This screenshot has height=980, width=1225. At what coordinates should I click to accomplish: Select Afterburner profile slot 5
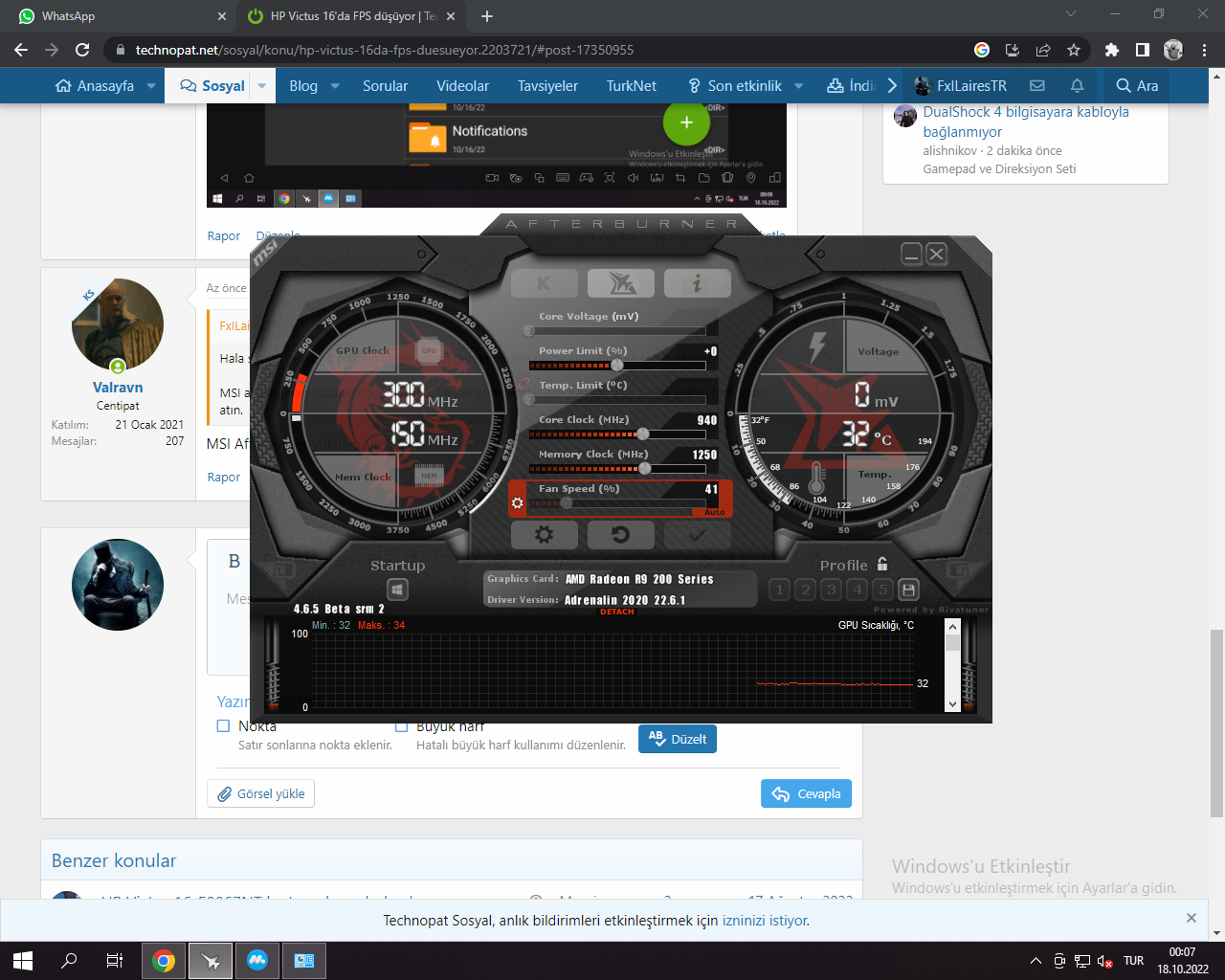(883, 590)
